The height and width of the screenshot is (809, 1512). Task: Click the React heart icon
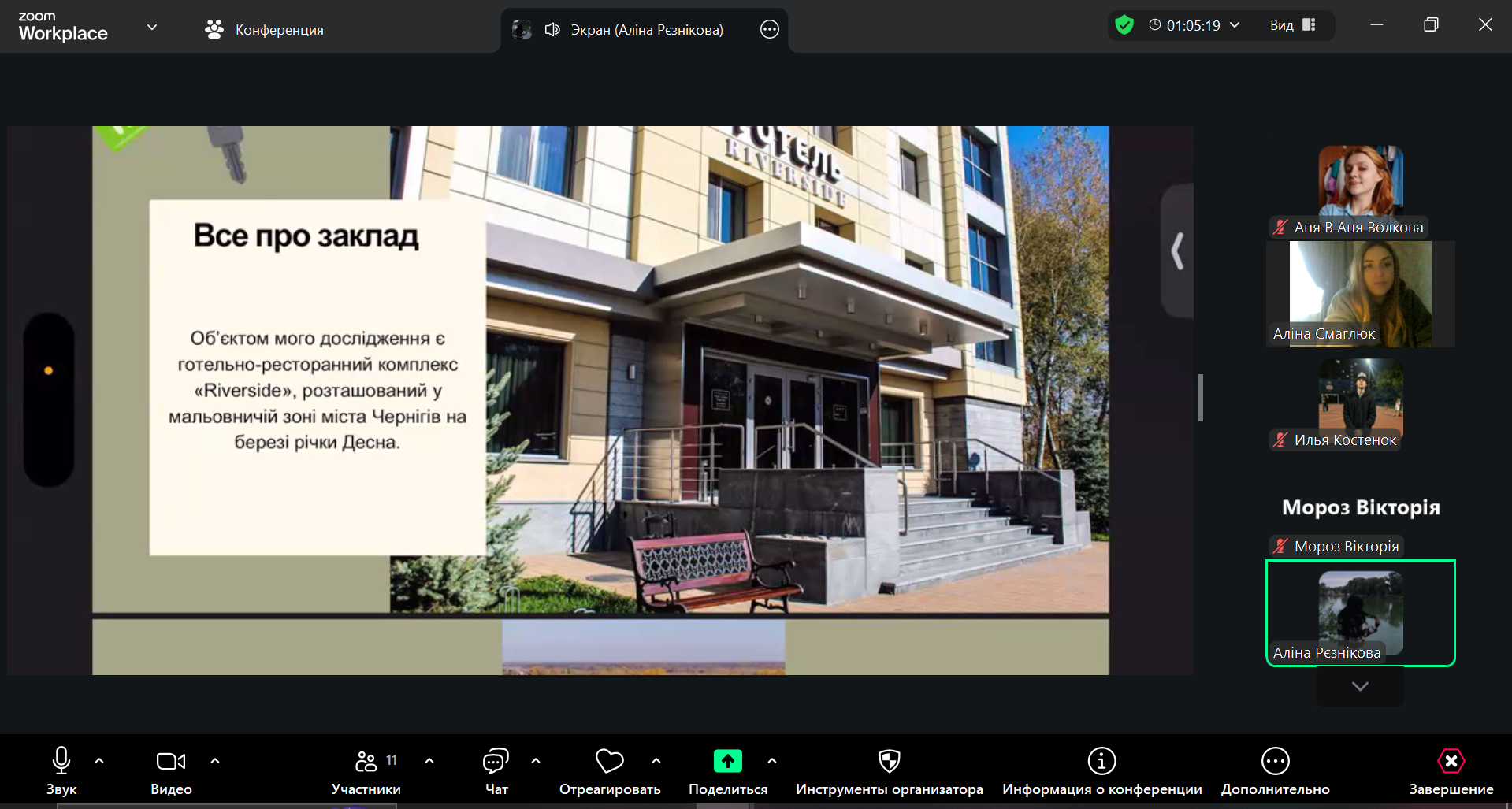(x=609, y=761)
